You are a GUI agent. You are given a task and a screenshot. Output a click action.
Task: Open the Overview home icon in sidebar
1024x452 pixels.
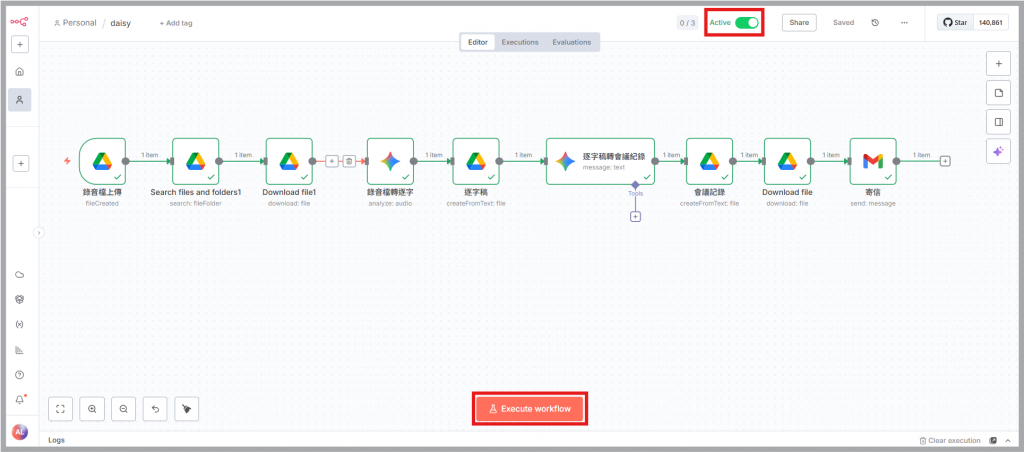pos(20,72)
